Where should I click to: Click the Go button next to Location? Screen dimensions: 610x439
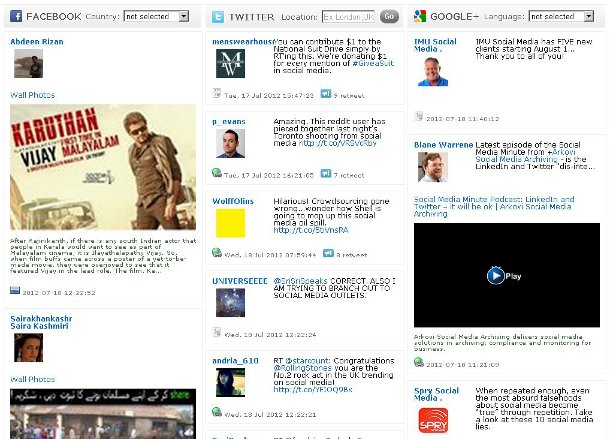(389, 16)
